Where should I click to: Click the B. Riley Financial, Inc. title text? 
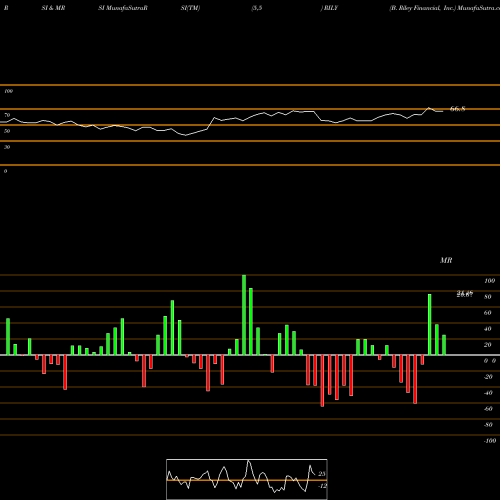[x=422, y=8]
